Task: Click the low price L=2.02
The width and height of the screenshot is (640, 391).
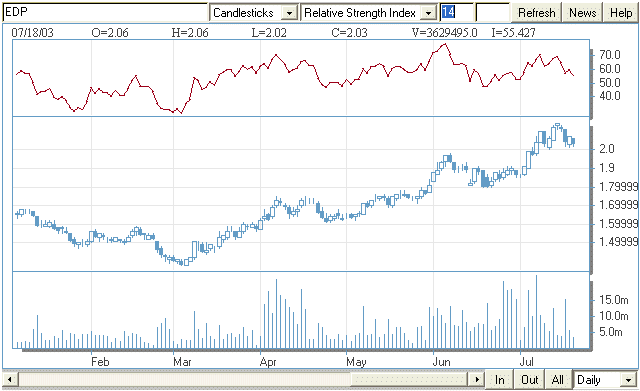Action: click(x=269, y=33)
